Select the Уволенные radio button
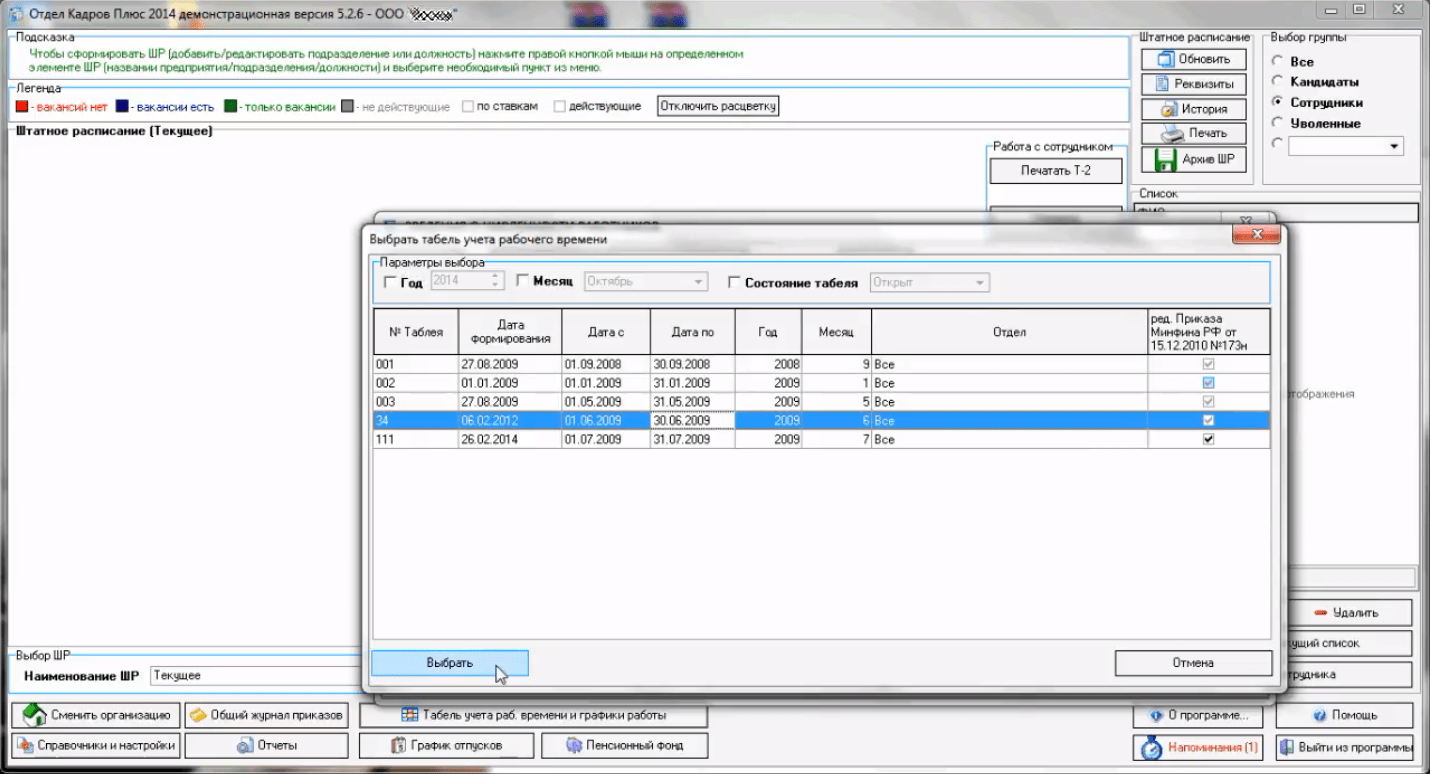This screenshot has width=1430, height=774. (1277, 123)
